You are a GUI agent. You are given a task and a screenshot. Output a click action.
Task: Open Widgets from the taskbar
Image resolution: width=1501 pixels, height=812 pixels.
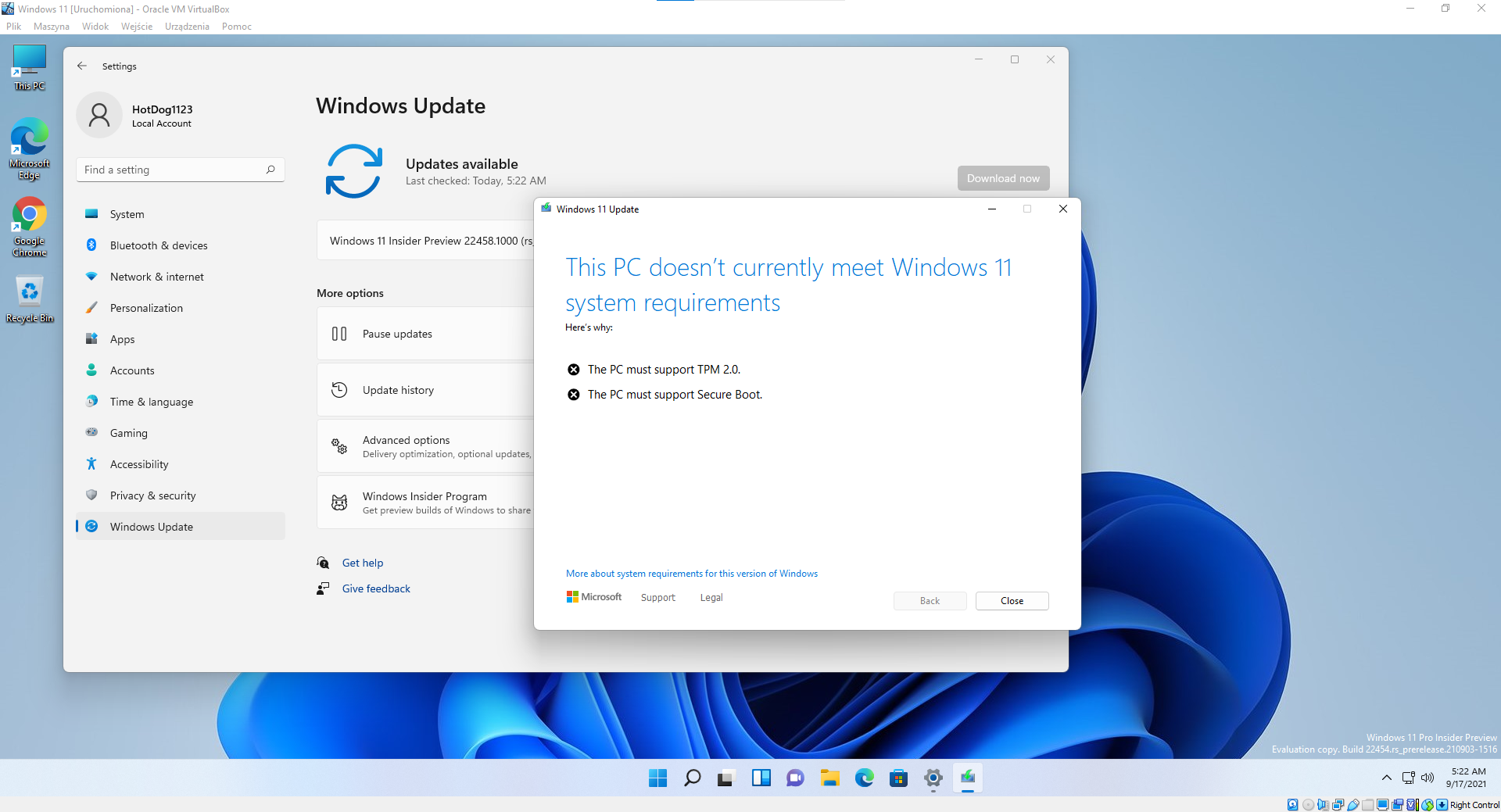pos(761,778)
